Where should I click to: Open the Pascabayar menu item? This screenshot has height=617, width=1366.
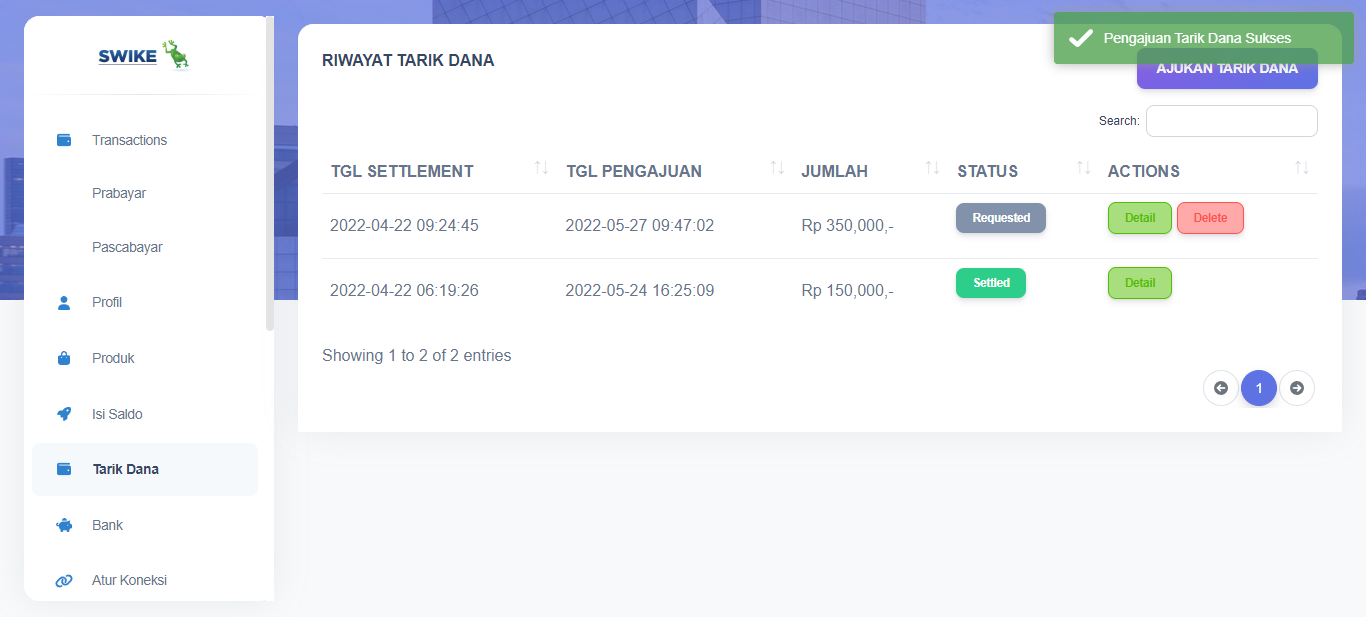click(x=127, y=247)
